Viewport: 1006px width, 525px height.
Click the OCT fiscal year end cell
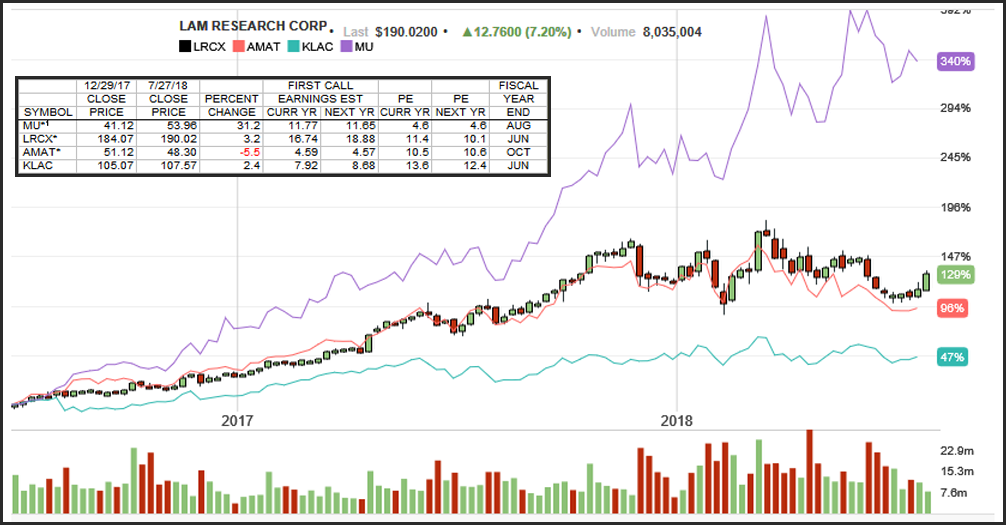point(518,152)
